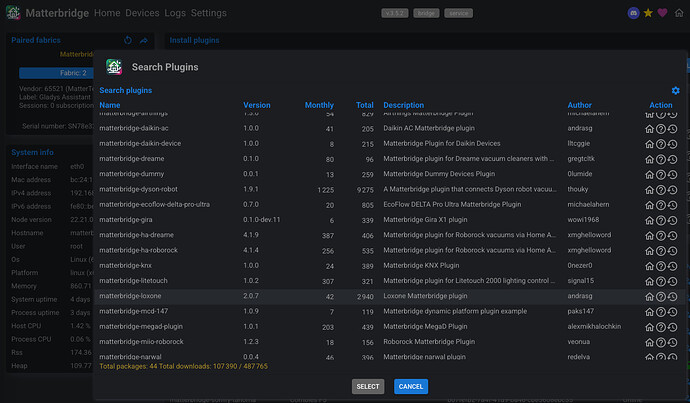
Task: Select the matterbridge-knx plugin name
Action: tap(125, 265)
